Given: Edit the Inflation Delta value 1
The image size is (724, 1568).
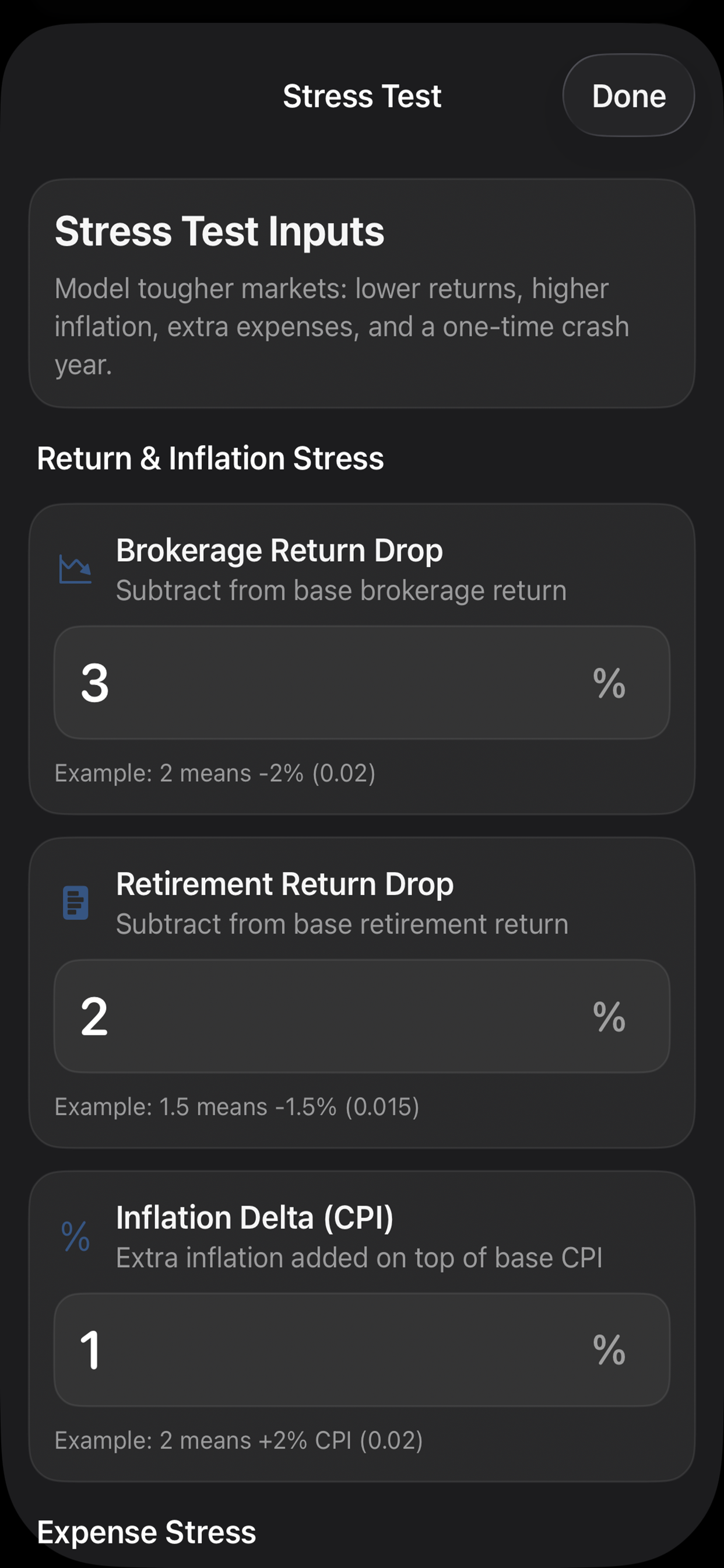Looking at the screenshot, I should pos(362,1350).
